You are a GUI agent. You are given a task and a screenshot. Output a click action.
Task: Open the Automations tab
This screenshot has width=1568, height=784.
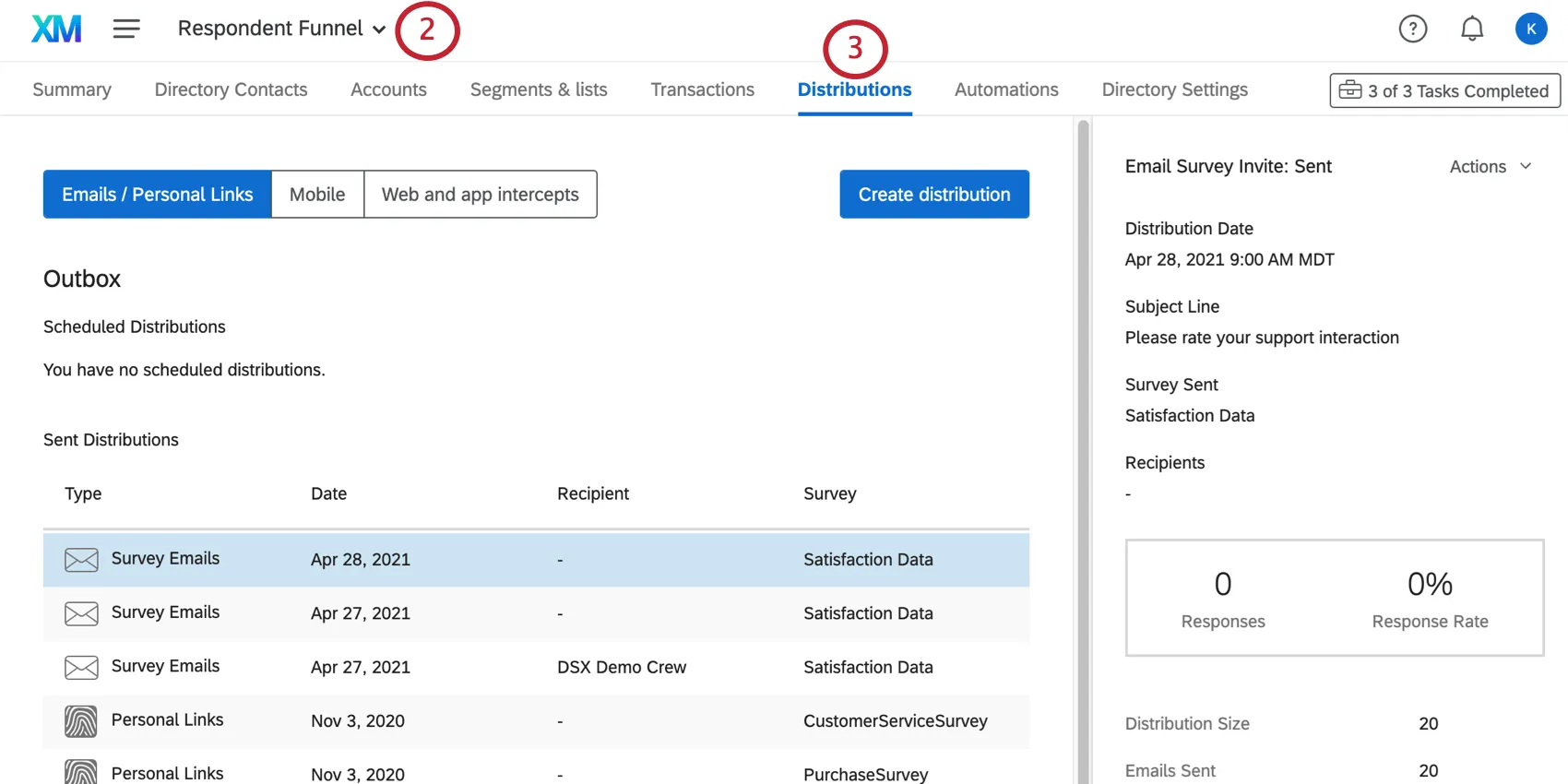point(1006,89)
